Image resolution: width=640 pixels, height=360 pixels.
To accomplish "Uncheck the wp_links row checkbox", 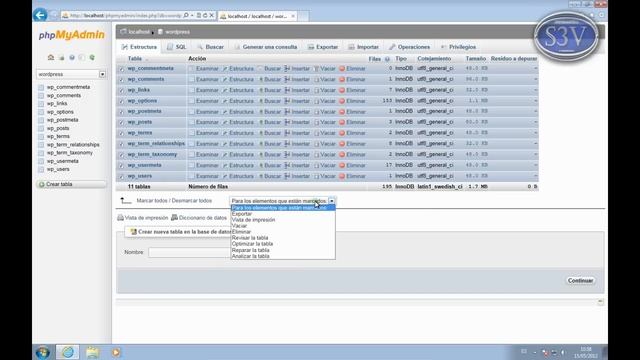I will (x=121, y=91).
